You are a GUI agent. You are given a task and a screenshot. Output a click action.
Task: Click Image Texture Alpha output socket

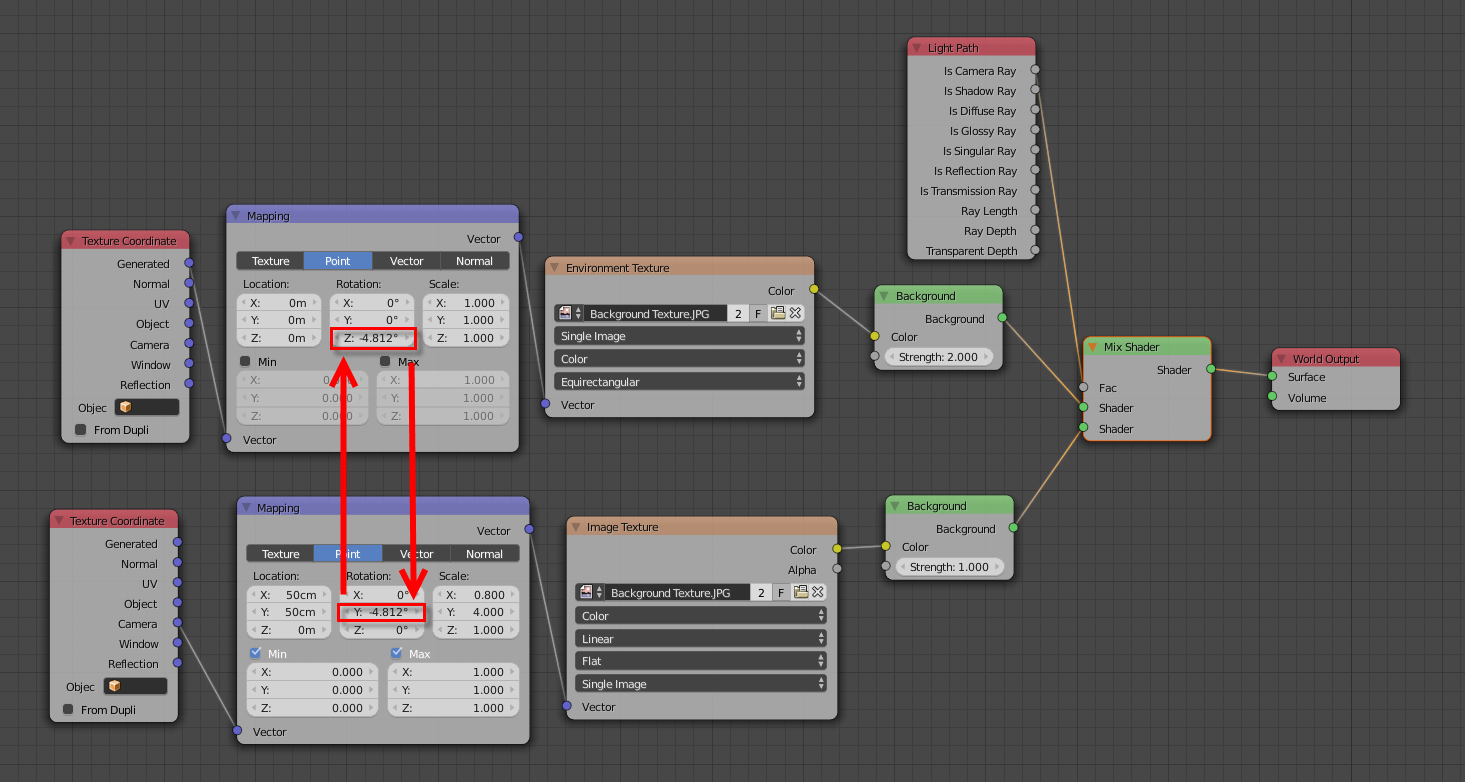click(837, 569)
